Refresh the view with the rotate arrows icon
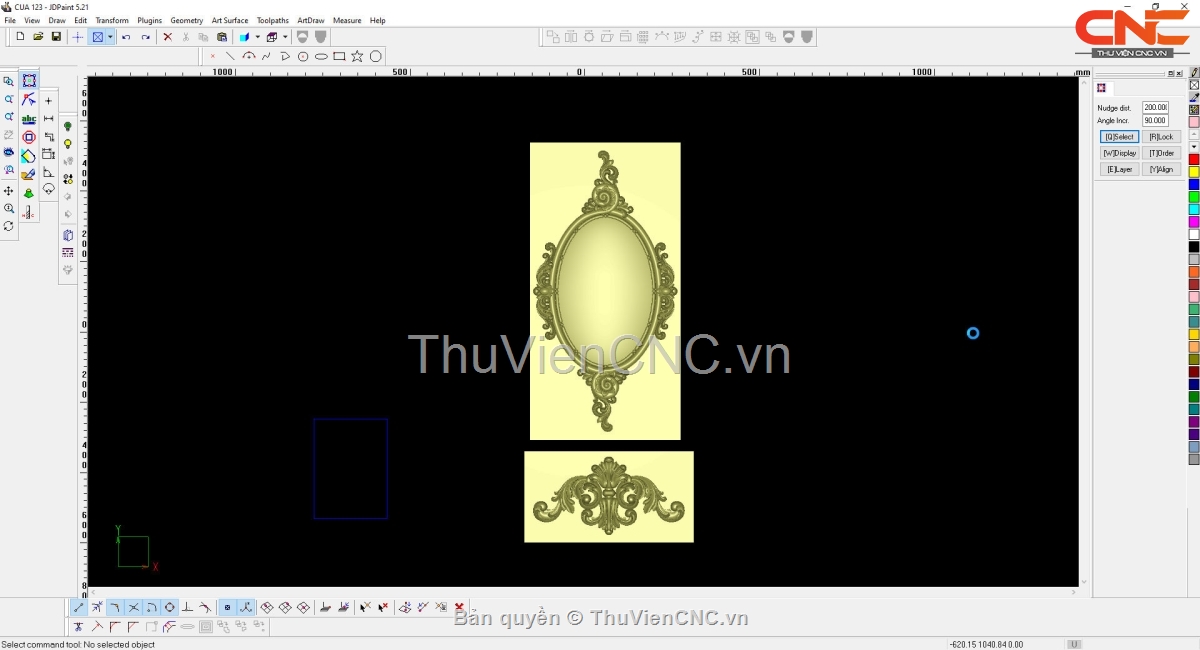Screen dimensions: 1200x650 click(x=9, y=226)
